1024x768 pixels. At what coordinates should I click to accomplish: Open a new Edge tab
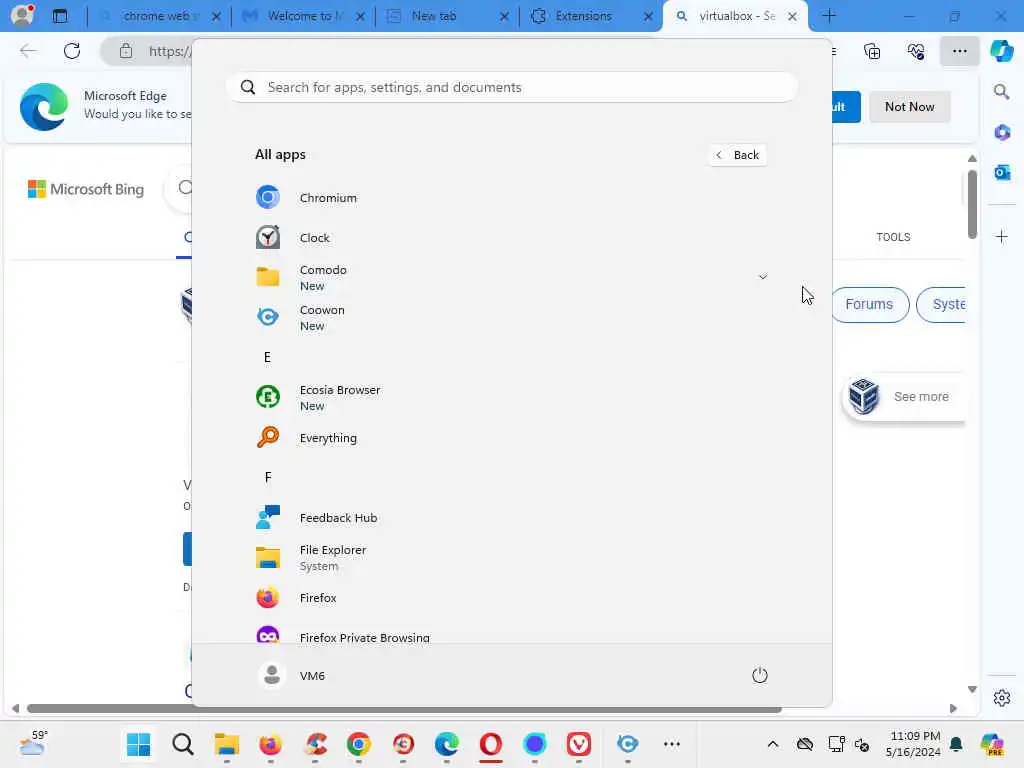point(829,16)
